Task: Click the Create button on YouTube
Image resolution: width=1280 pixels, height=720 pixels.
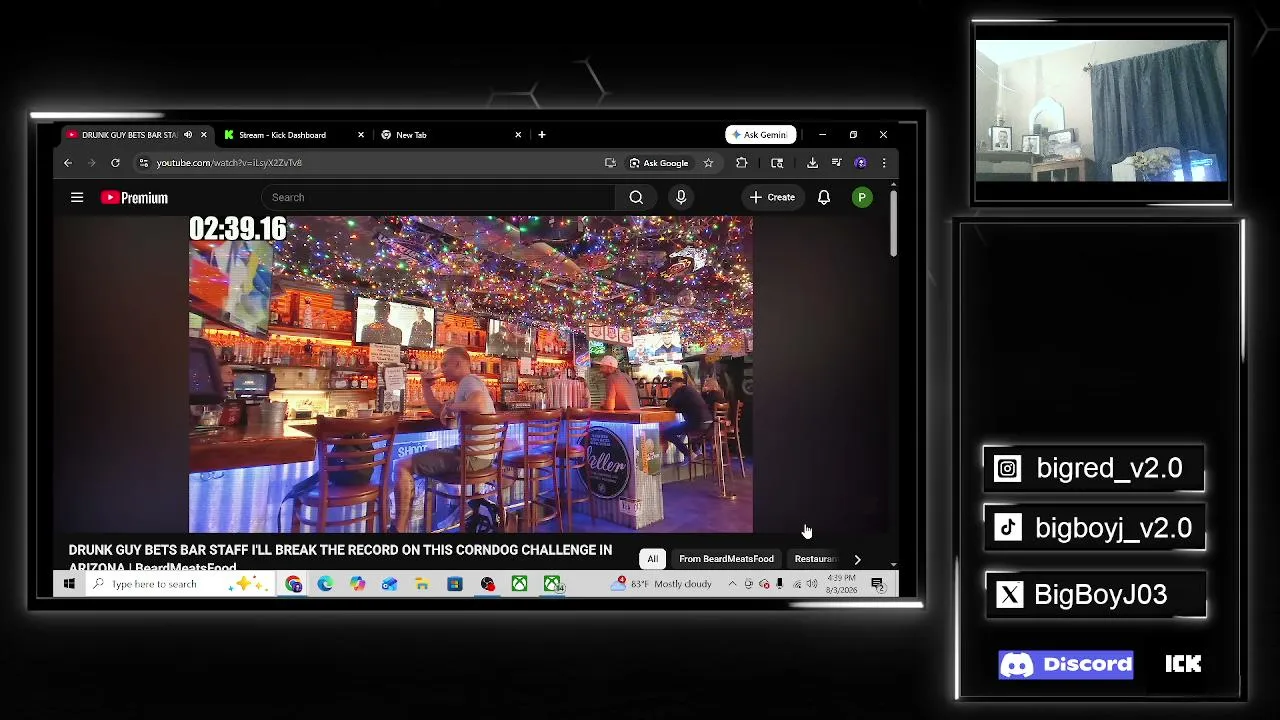Action: click(773, 197)
